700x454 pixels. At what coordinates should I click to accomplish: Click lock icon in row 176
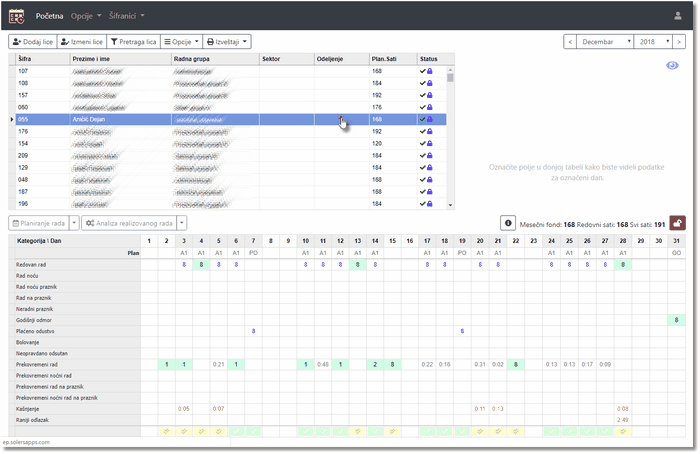point(429,131)
